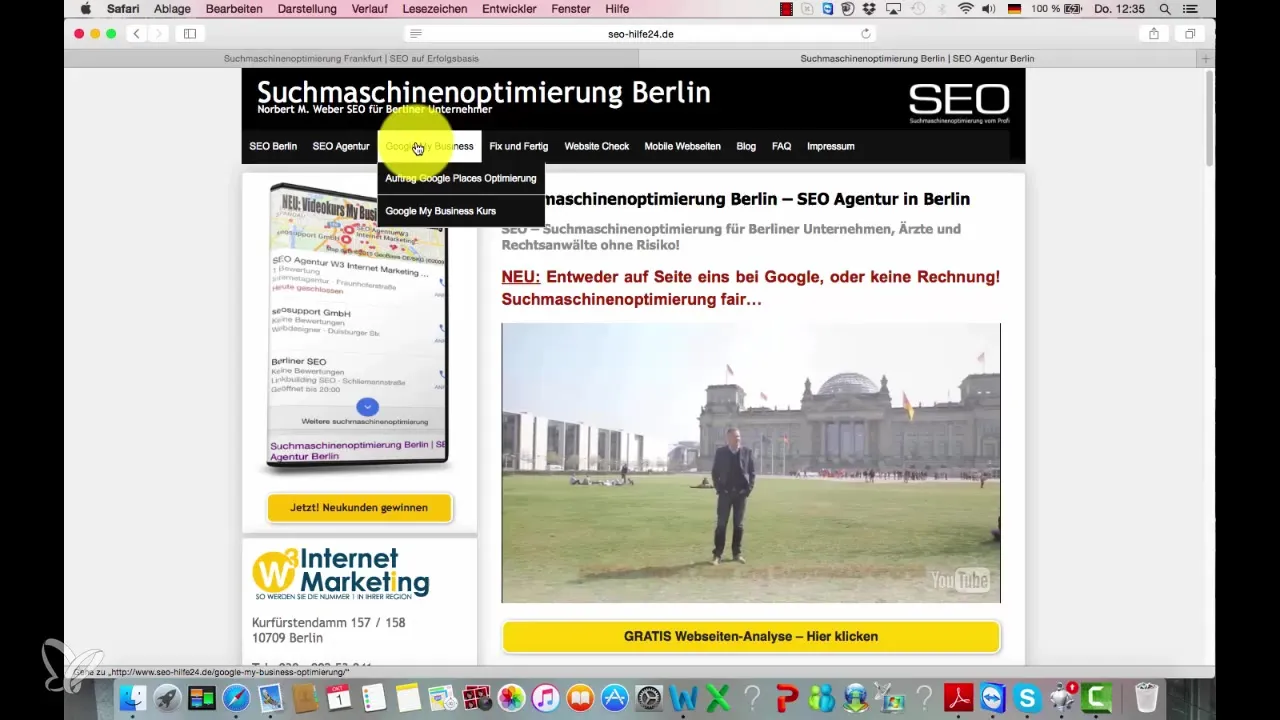Open SEO Agentur nav link
This screenshot has height=720, width=1280.
[x=341, y=146]
